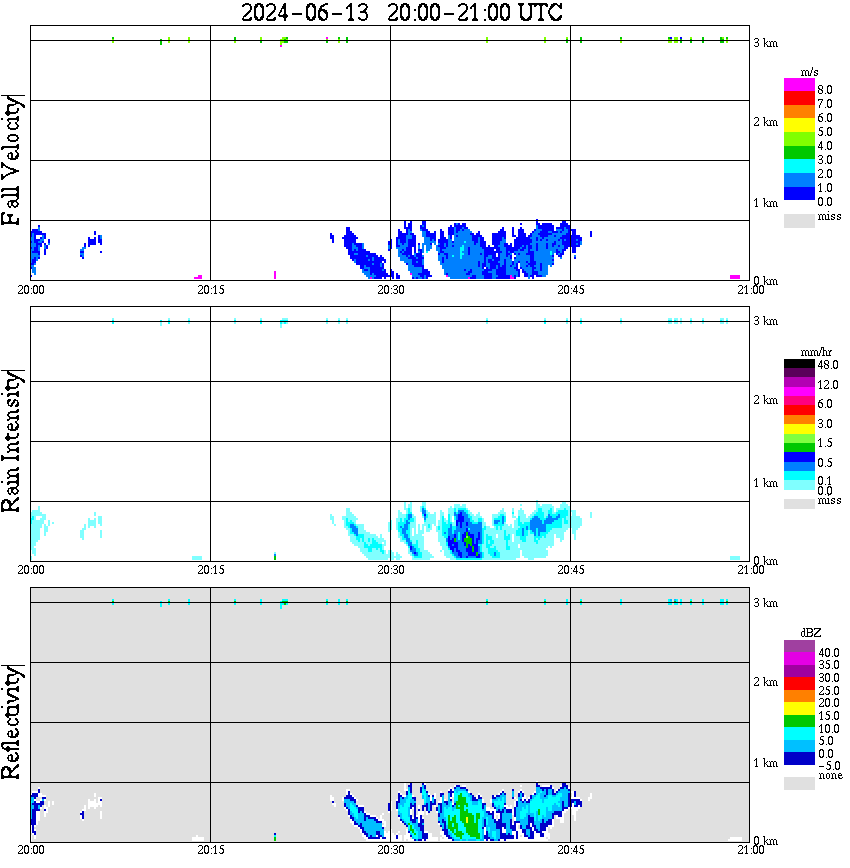This screenshot has width=850, height=868.
Task: Pick the red 7.0 swatch in velocity legend
Action: click(799, 98)
